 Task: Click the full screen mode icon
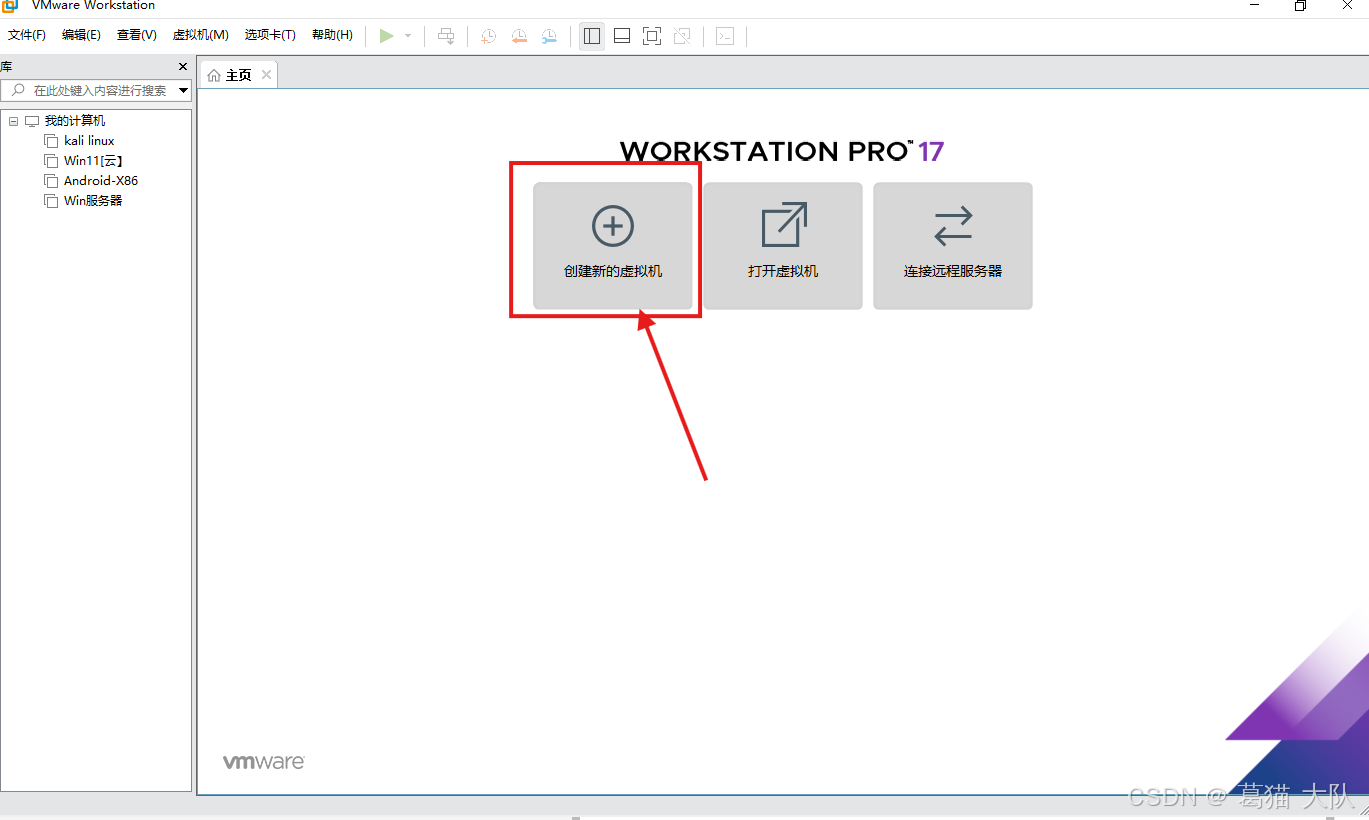(652, 36)
